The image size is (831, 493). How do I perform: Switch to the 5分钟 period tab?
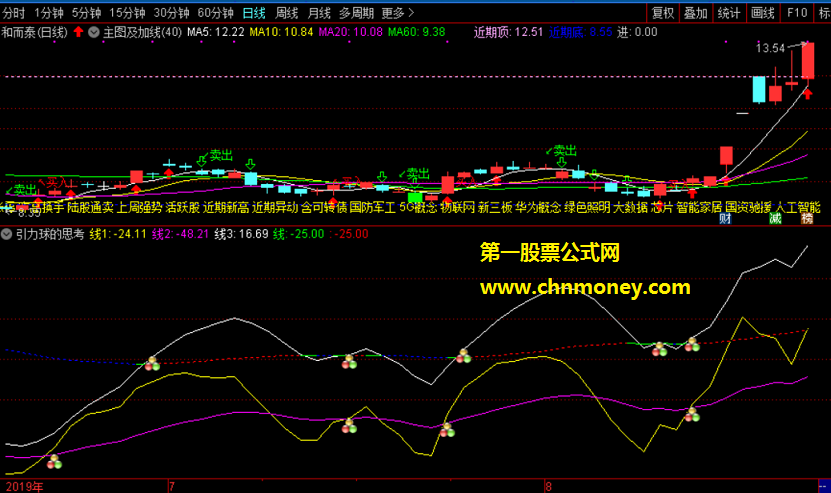coord(86,13)
